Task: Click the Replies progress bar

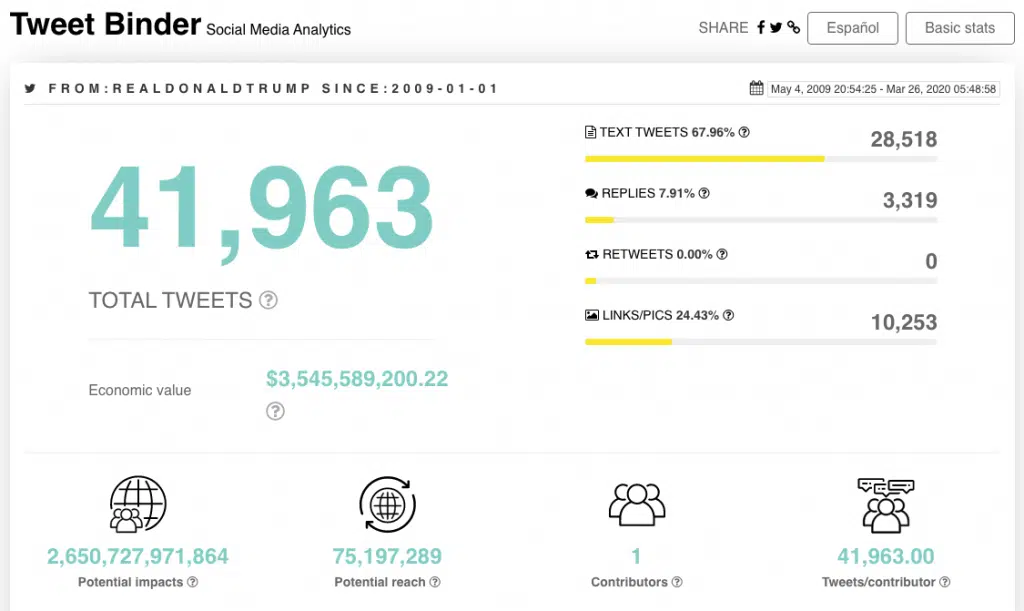Action: pyautogui.click(x=761, y=220)
